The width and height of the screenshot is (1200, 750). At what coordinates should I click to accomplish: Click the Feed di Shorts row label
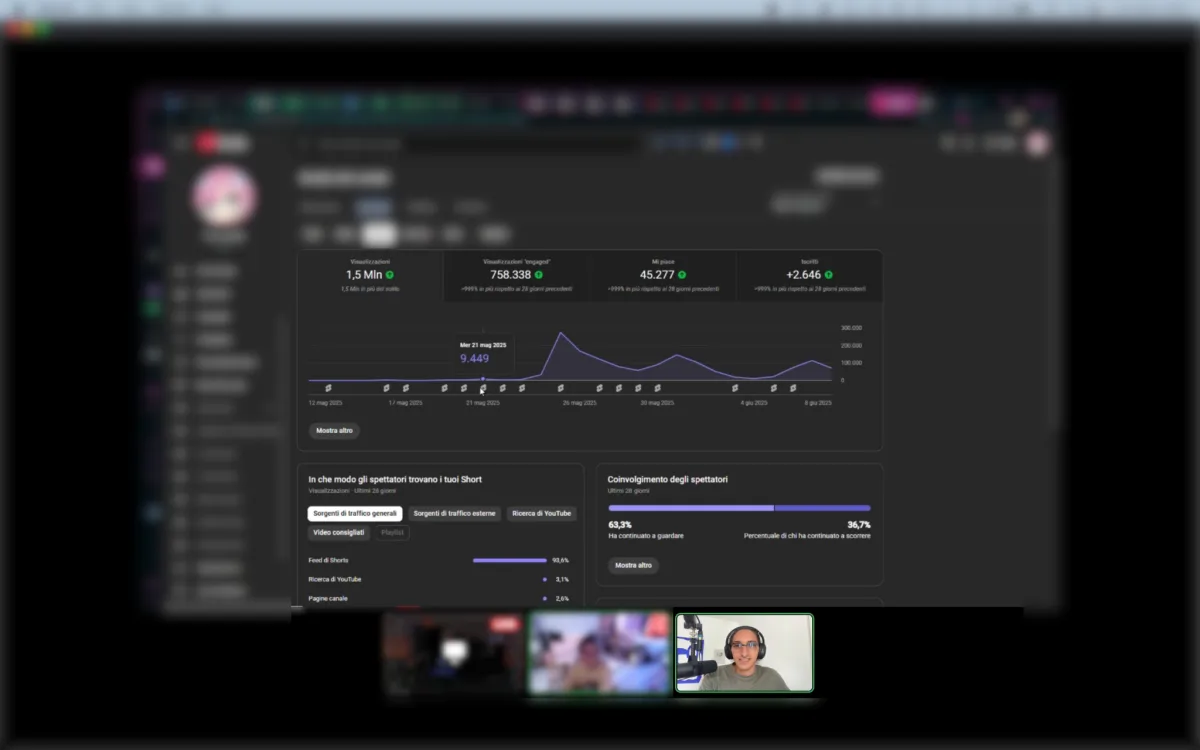coord(328,560)
